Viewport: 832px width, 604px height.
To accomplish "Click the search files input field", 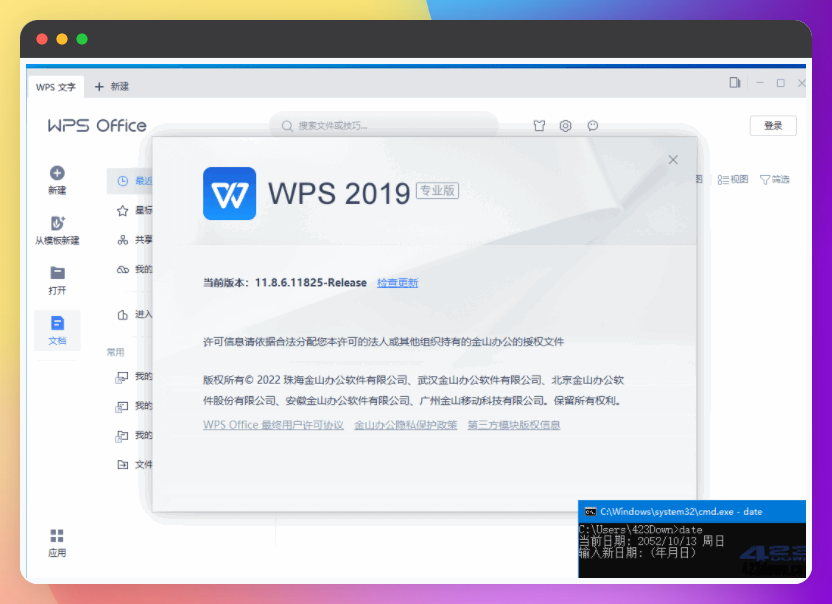I will click(390, 126).
